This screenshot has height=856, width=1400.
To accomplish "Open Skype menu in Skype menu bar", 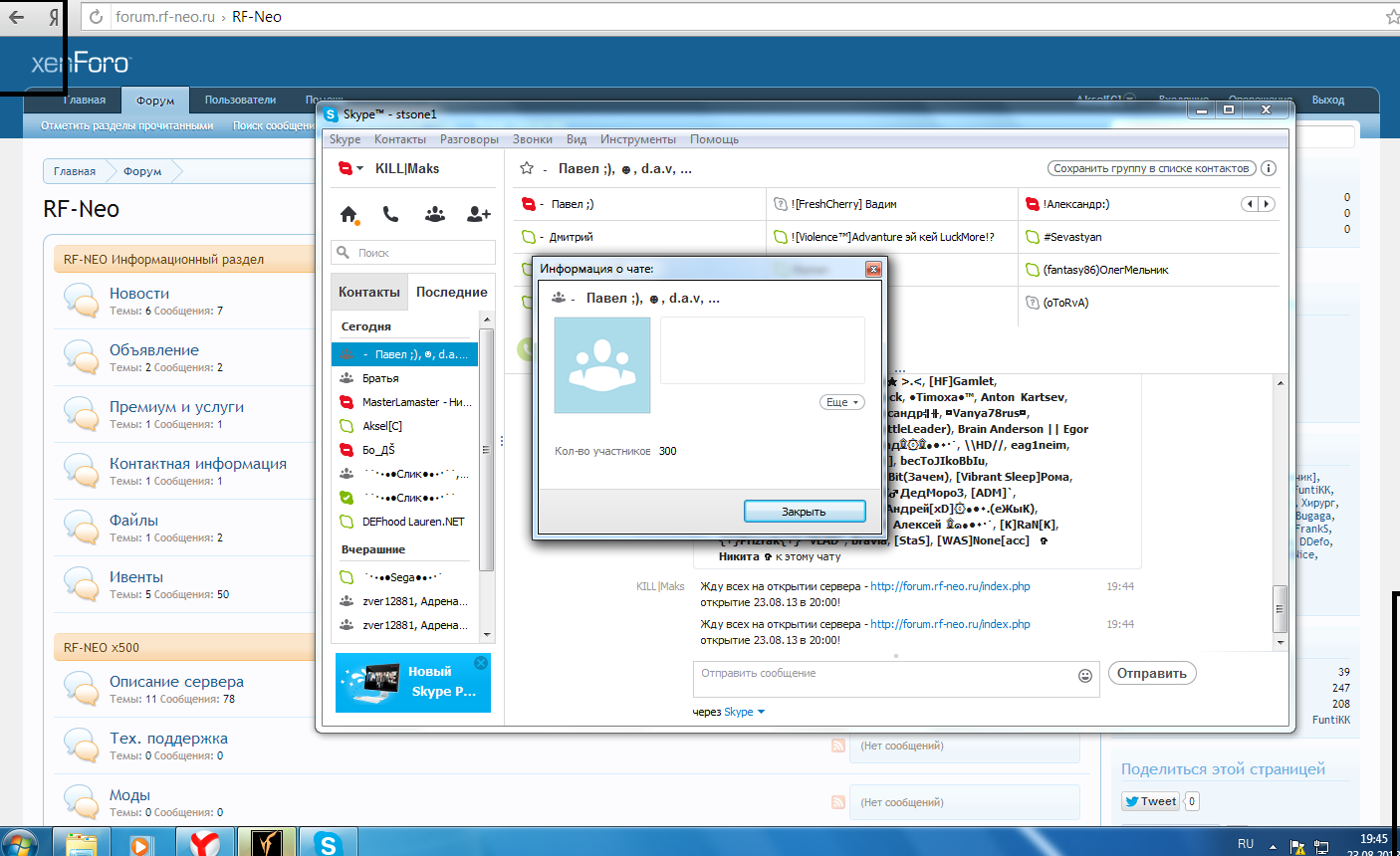I will [346, 139].
